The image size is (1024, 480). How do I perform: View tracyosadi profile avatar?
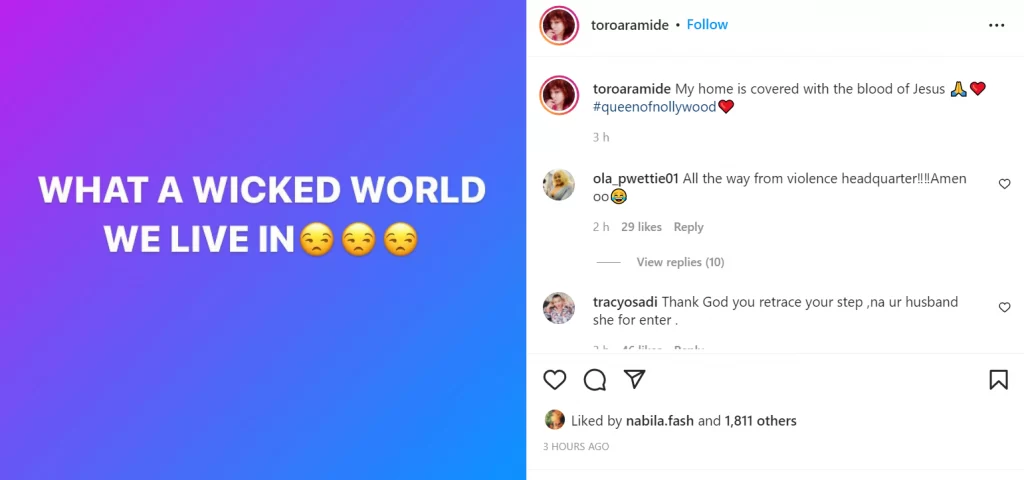pos(559,308)
